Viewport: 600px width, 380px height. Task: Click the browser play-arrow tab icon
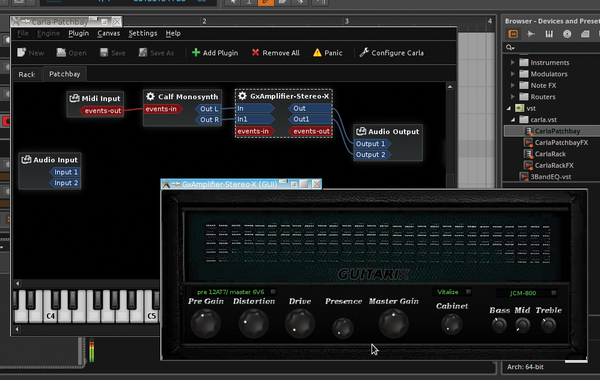click(531, 34)
